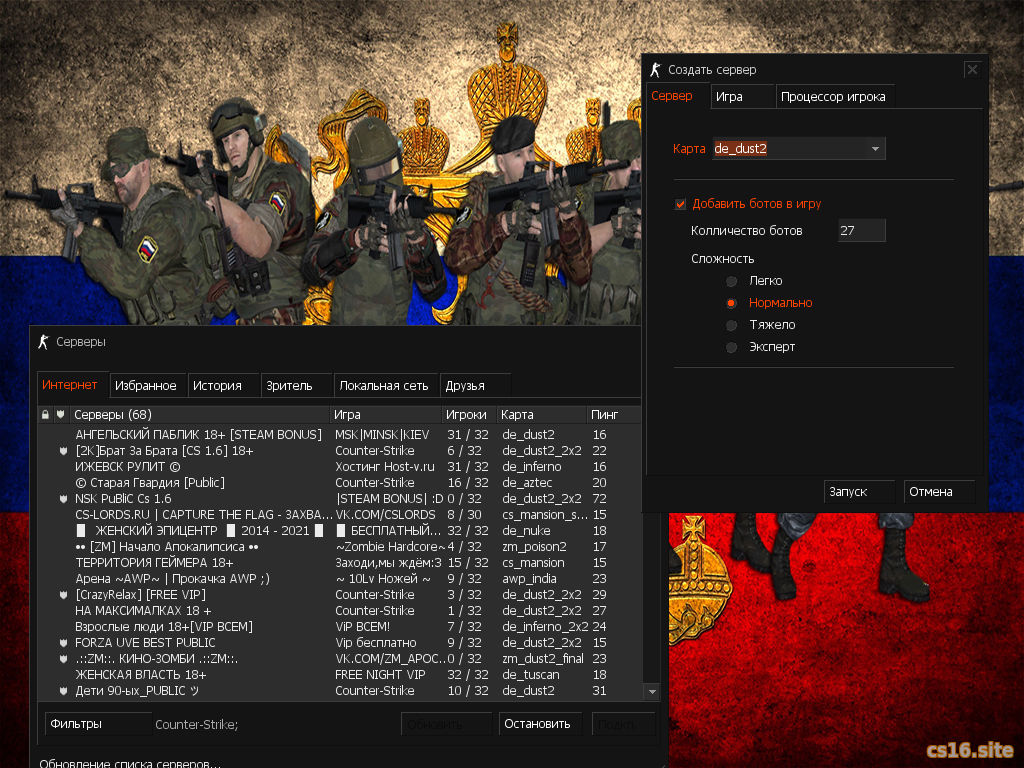The height and width of the screenshot is (768, 1024).
Task: Select ЖЕНСКАЯ ВЛАСТЬ 18+ server
Action: tap(340, 675)
